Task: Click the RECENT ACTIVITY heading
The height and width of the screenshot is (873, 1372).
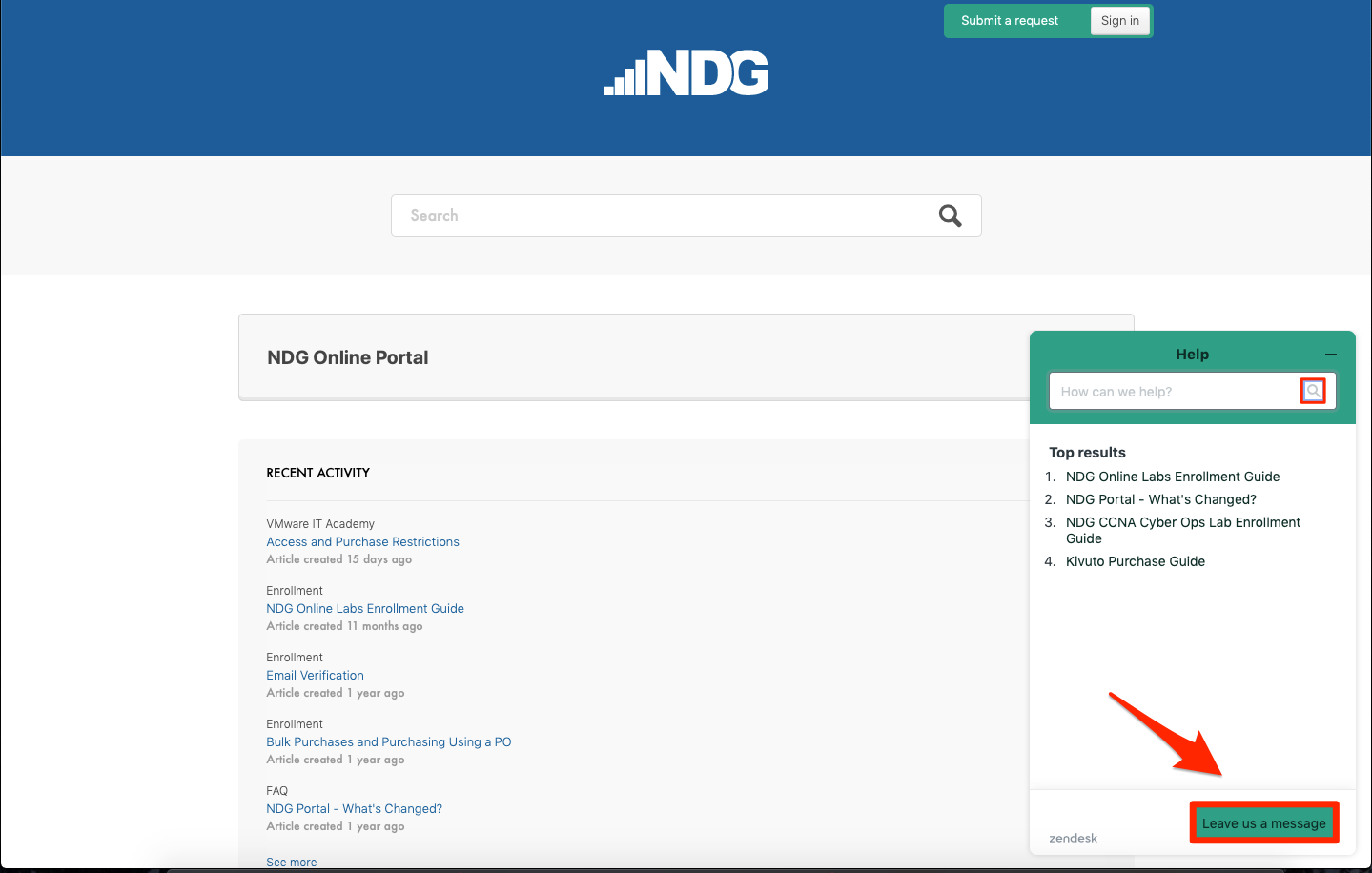Action: click(318, 473)
